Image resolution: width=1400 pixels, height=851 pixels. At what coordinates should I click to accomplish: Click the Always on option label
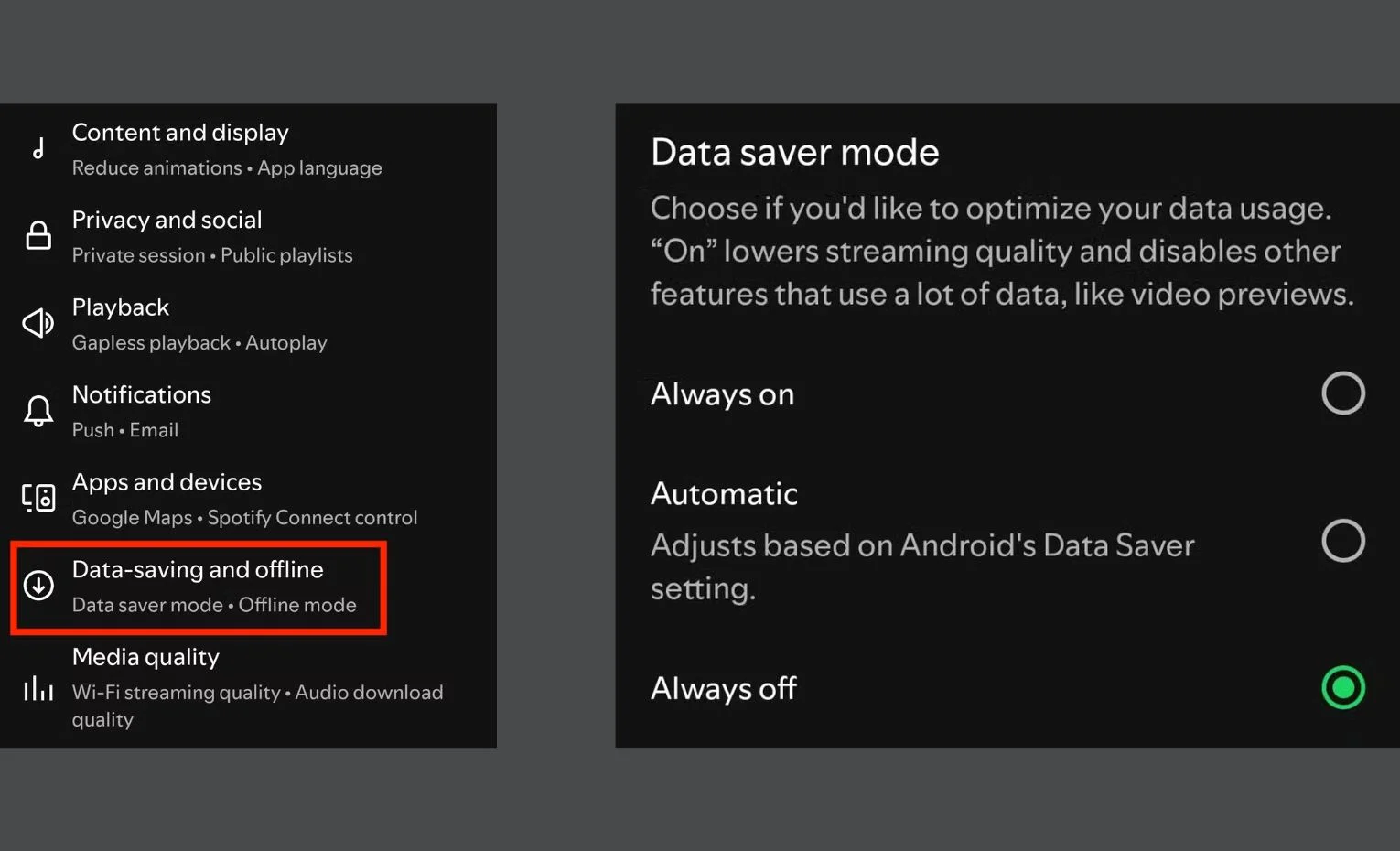(x=722, y=394)
